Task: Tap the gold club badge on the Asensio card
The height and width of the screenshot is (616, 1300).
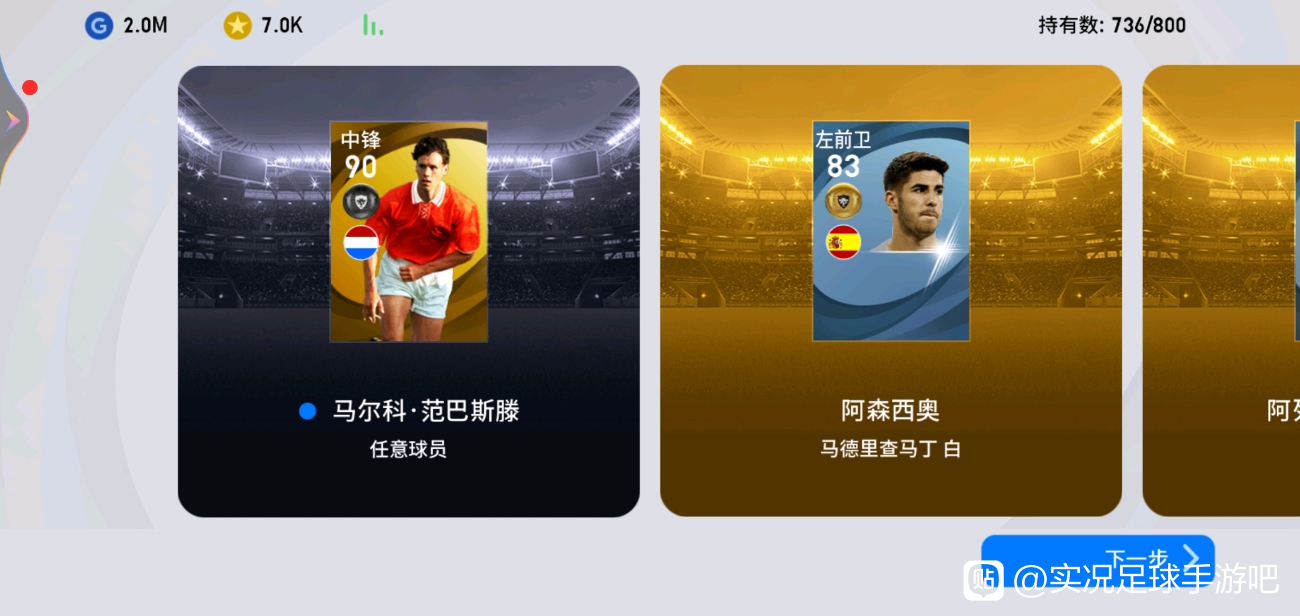Action: point(843,200)
